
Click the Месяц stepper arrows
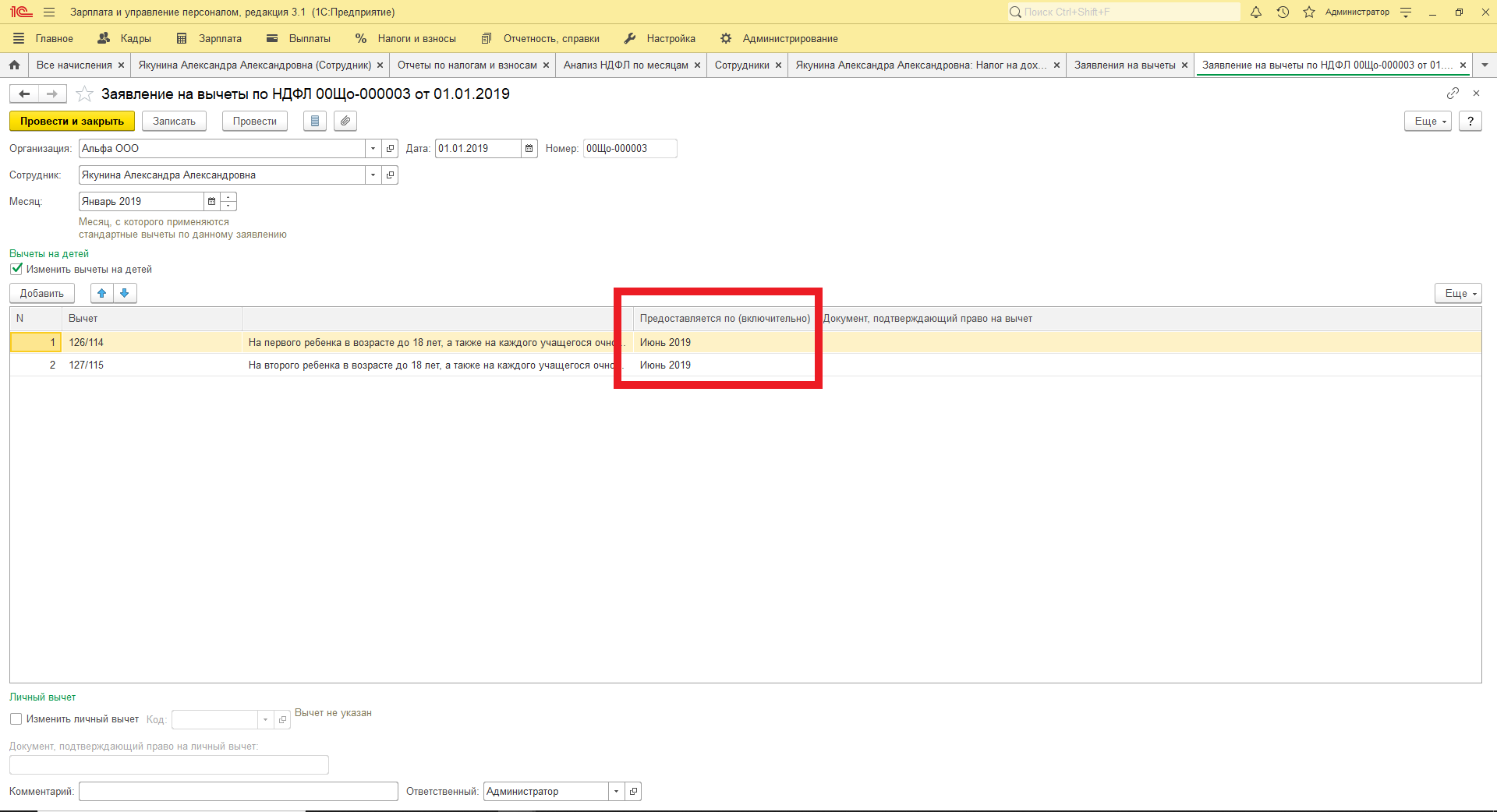[x=228, y=202]
